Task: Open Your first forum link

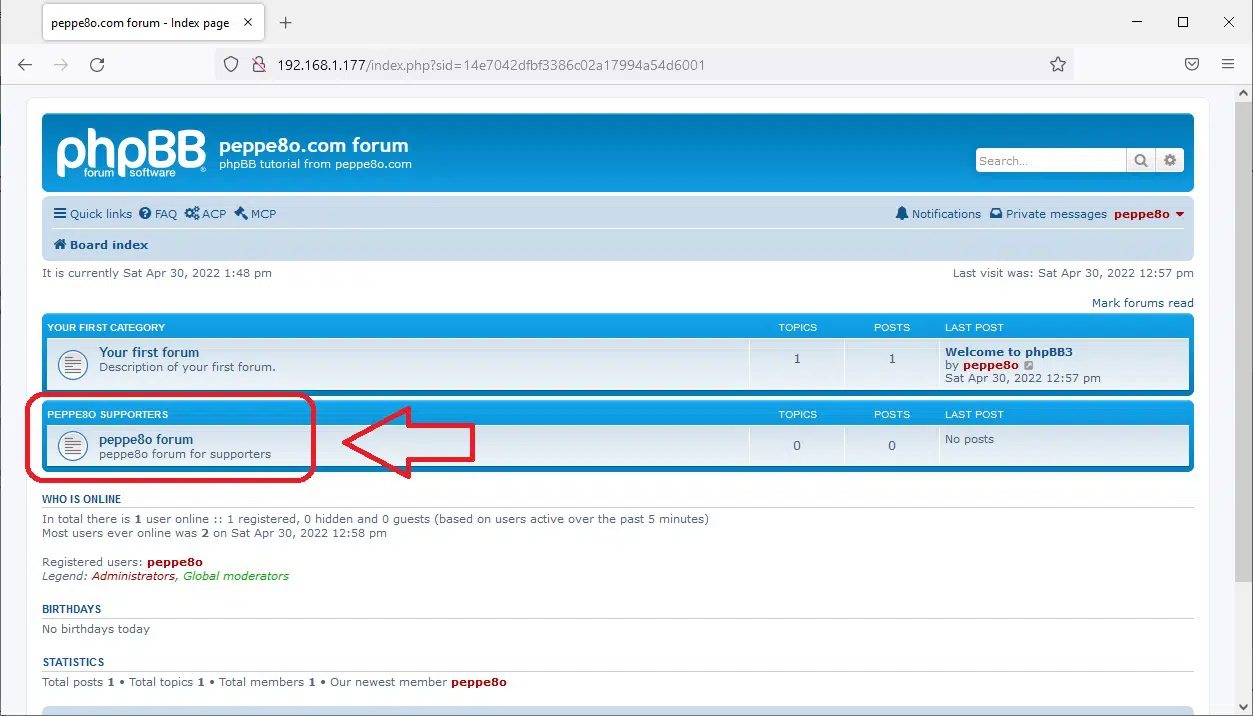Action: (x=149, y=352)
